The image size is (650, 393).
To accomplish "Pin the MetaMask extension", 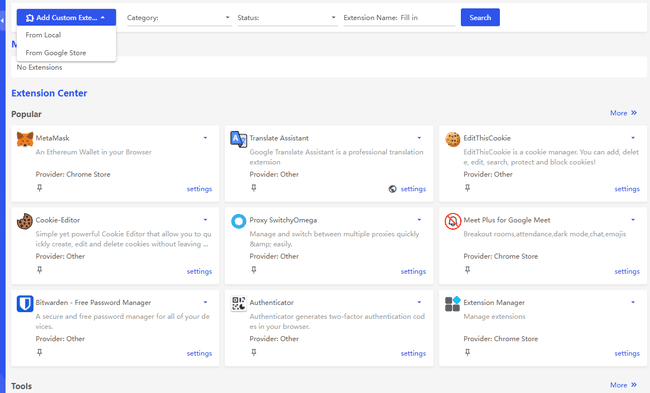I will 39,188.
